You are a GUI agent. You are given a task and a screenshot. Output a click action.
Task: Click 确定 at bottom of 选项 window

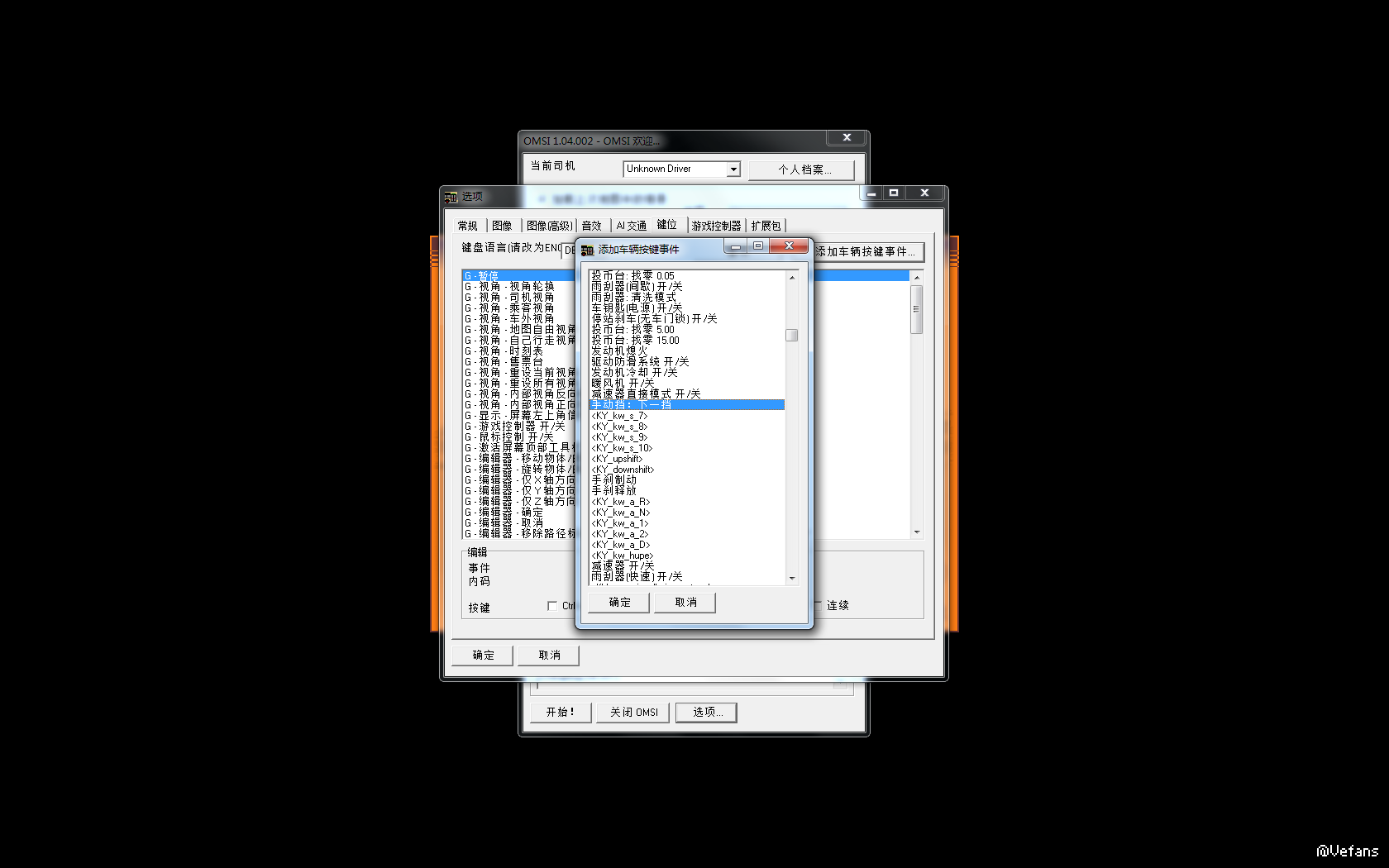483,656
